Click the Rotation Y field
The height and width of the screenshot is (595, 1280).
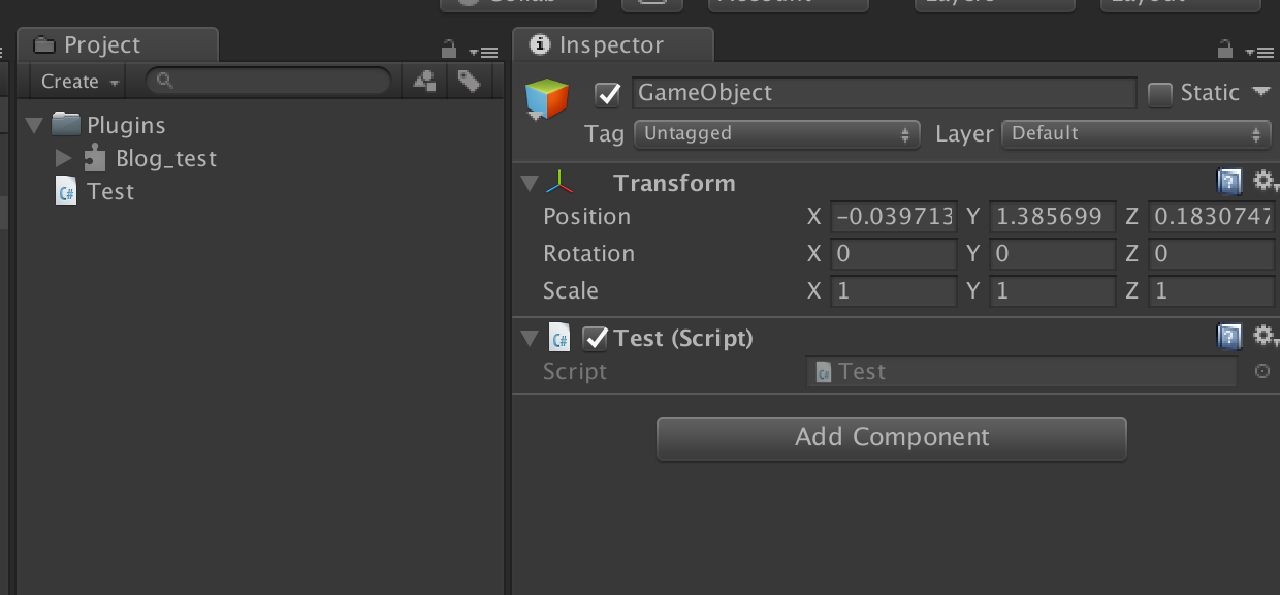click(x=1053, y=254)
